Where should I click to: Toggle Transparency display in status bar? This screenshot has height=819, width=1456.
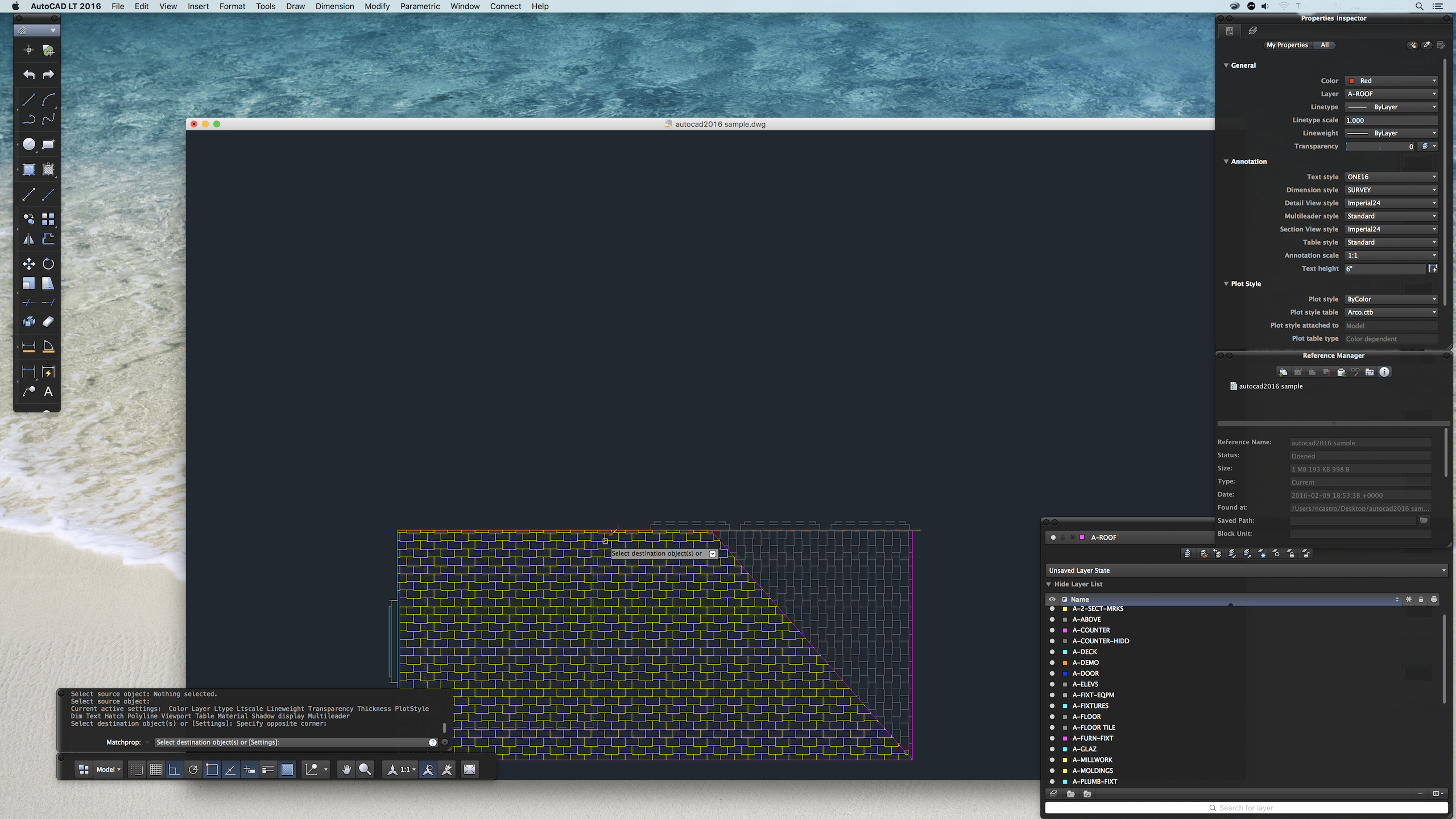[287, 770]
